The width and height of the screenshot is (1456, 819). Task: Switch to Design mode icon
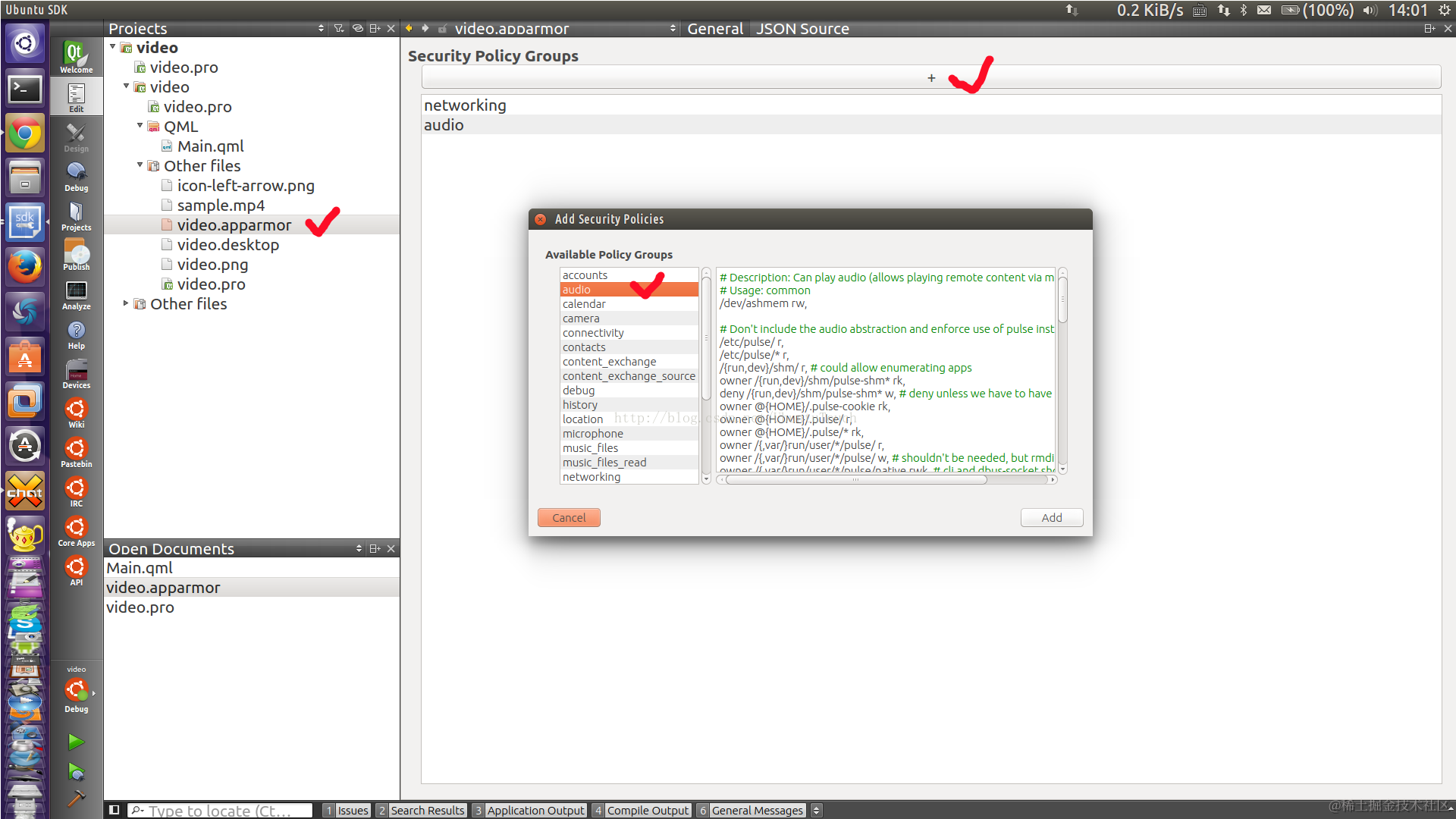76,136
